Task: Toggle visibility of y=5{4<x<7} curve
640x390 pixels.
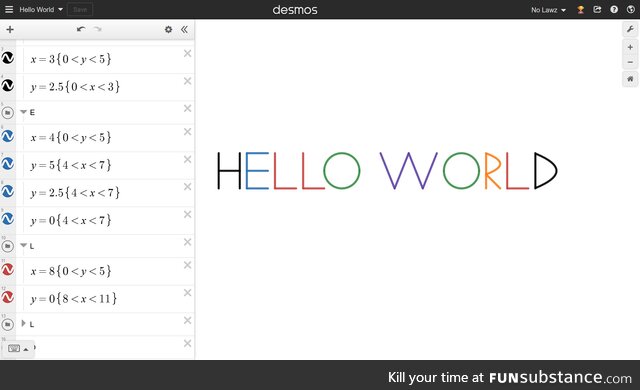Action: [7, 164]
